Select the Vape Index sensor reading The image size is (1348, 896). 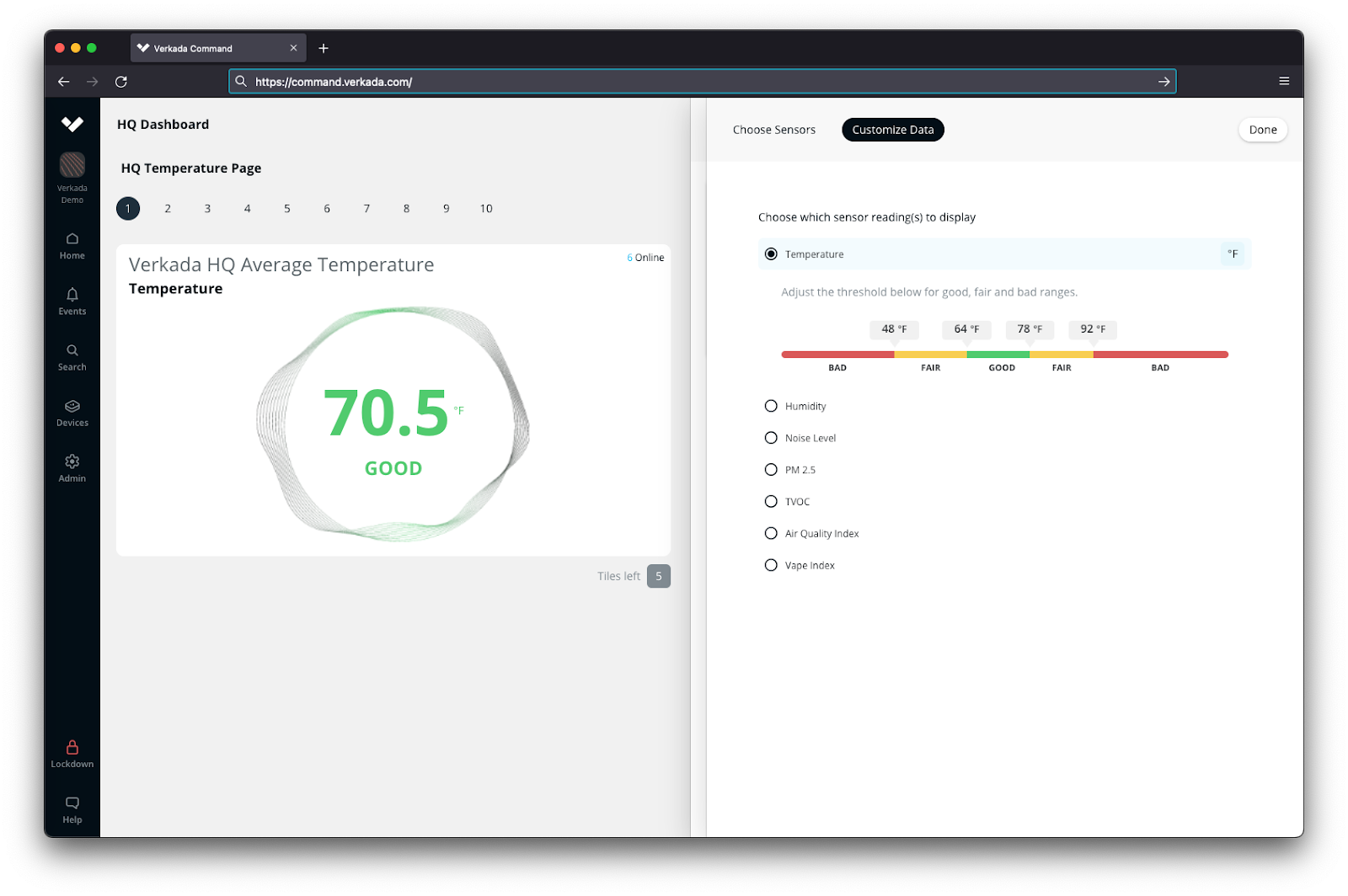[770, 564]
